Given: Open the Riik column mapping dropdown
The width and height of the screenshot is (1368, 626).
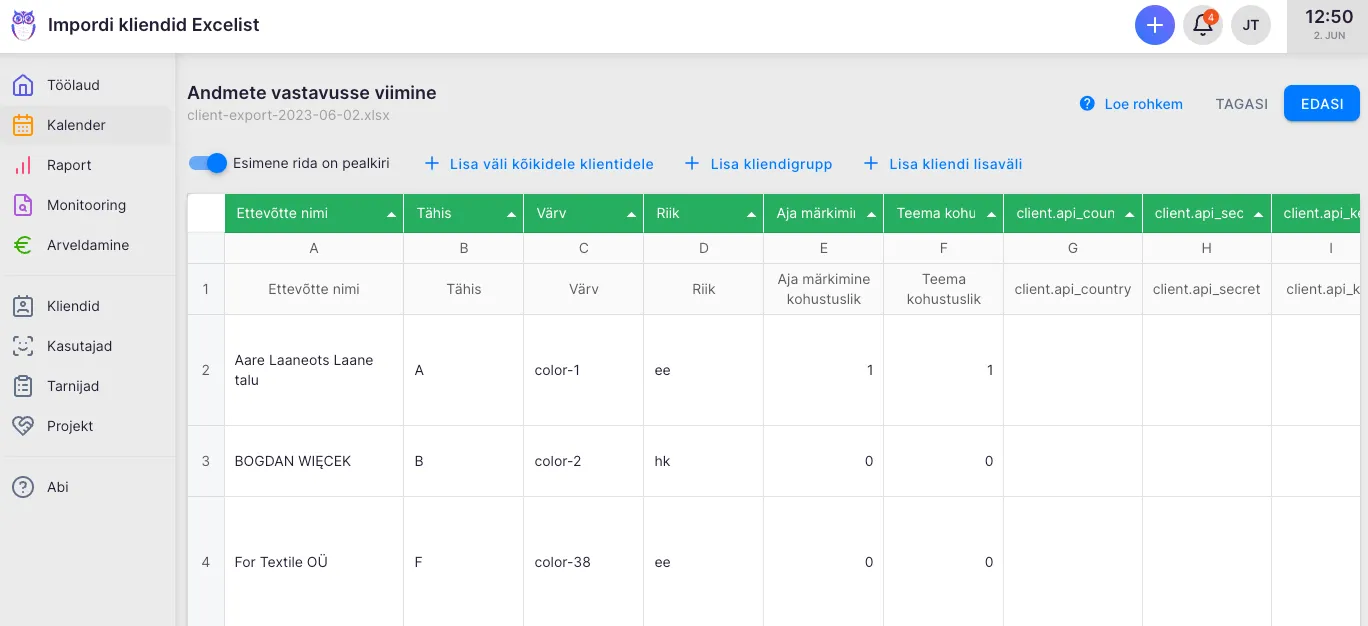Looking at the screenshot, I should (x=751, y=214).
